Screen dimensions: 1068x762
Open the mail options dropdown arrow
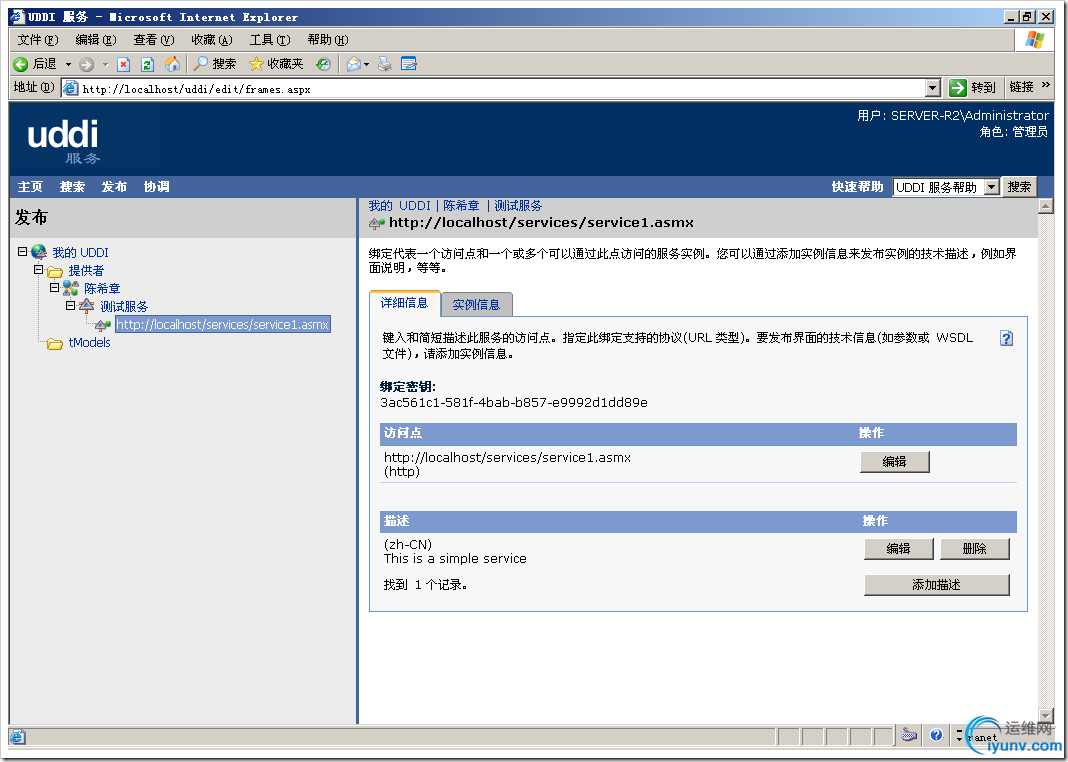[x=366, y=65]
